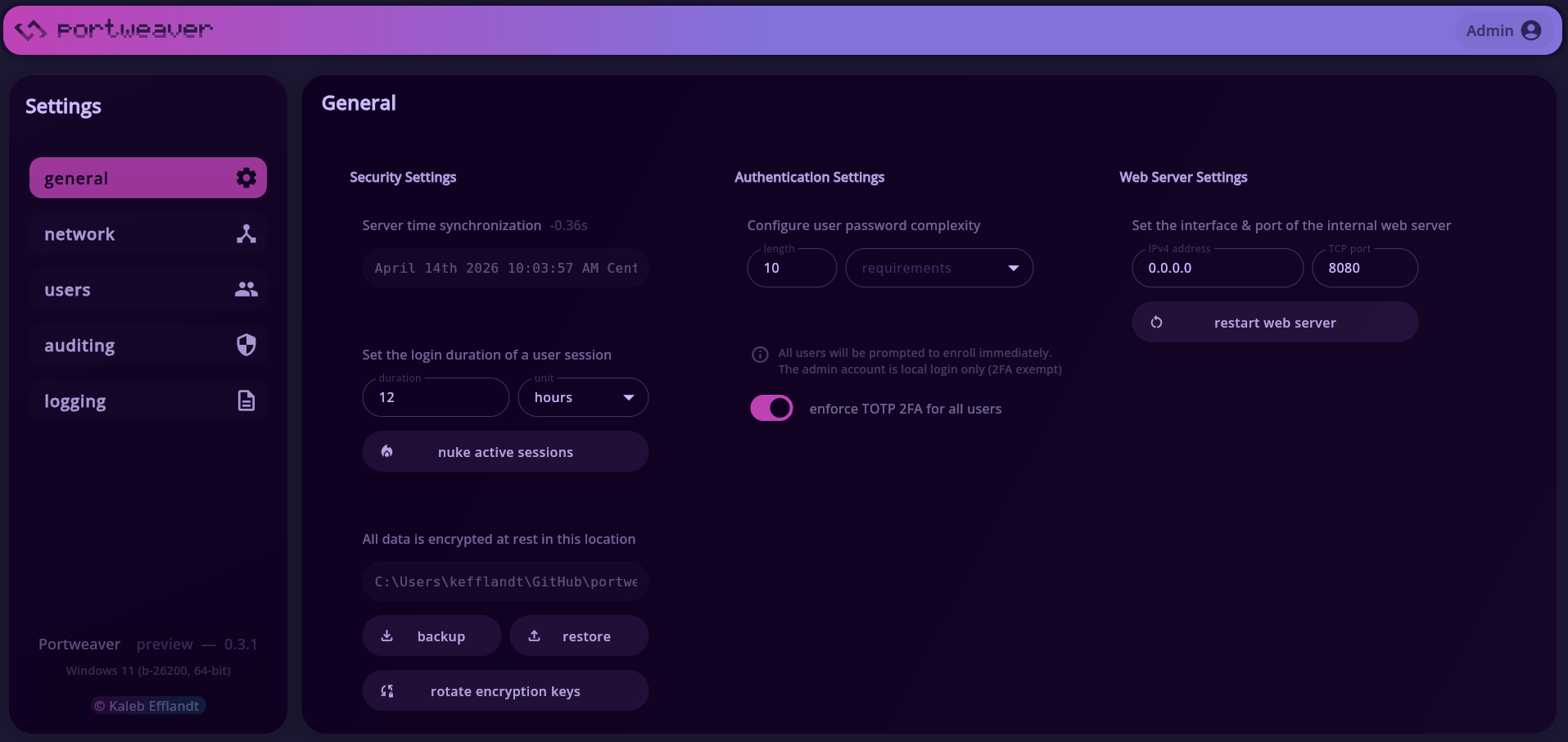
Task: Focus the password length field
Action: point(792,268)
